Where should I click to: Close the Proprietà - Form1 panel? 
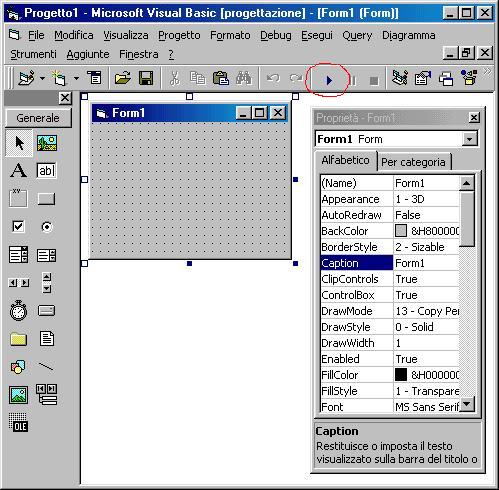pyautogui.click(x=474, y=117)
